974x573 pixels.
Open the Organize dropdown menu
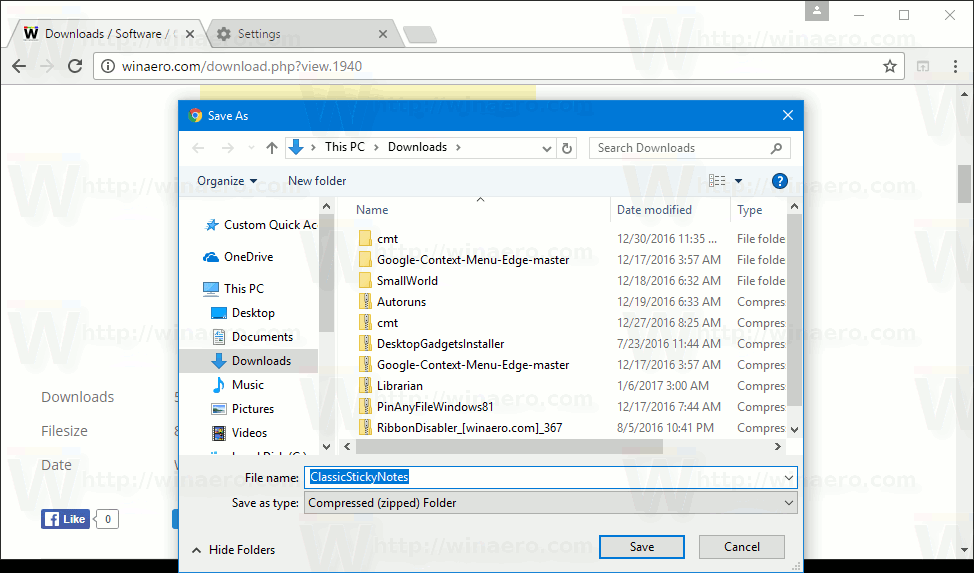(x=227, y=181)
